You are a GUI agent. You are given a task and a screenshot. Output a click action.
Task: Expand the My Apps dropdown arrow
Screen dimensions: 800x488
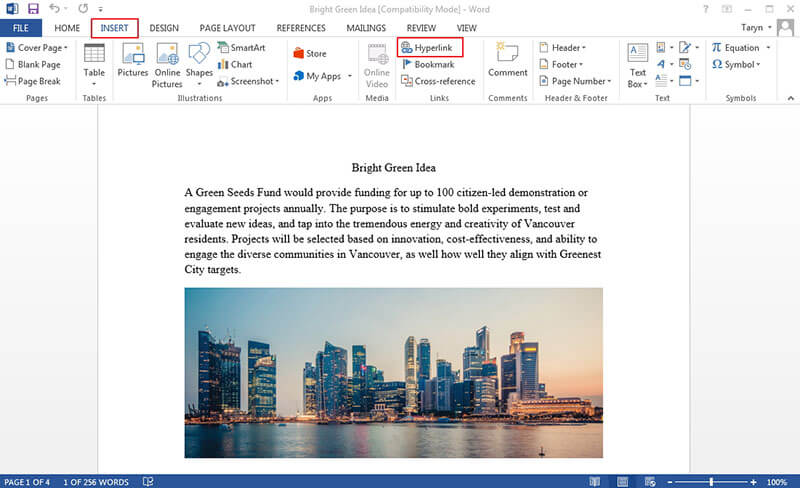click(x=350, y=76)
